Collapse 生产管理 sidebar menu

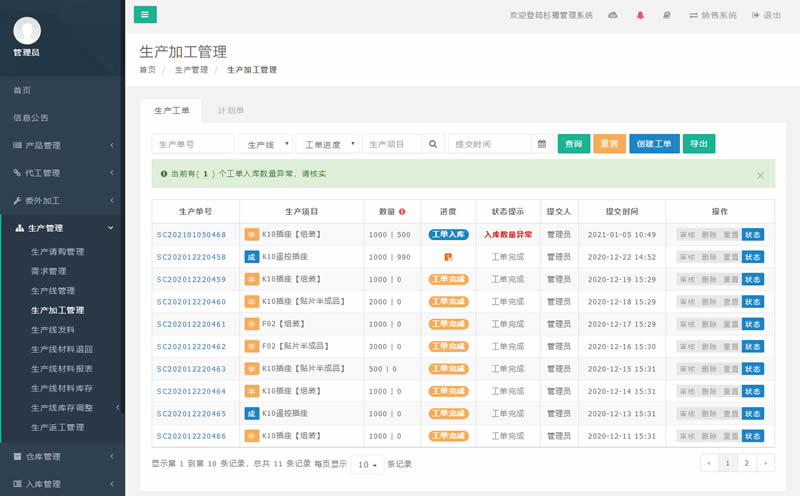coord(62,228)
